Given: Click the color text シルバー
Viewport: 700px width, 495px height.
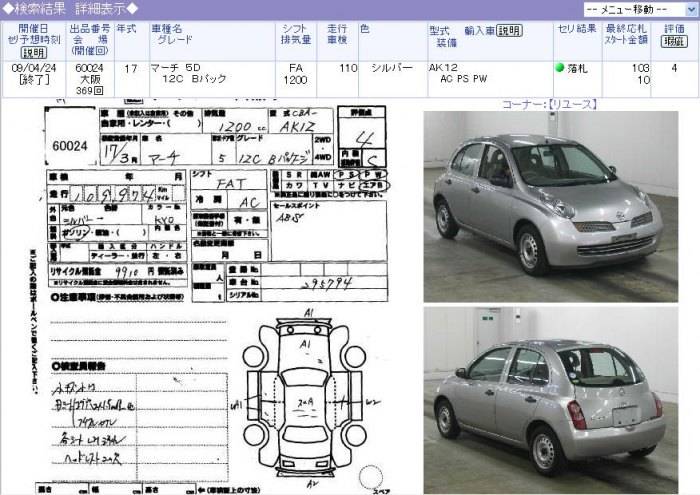Looking at the screenshot, I should click(392, 68).
